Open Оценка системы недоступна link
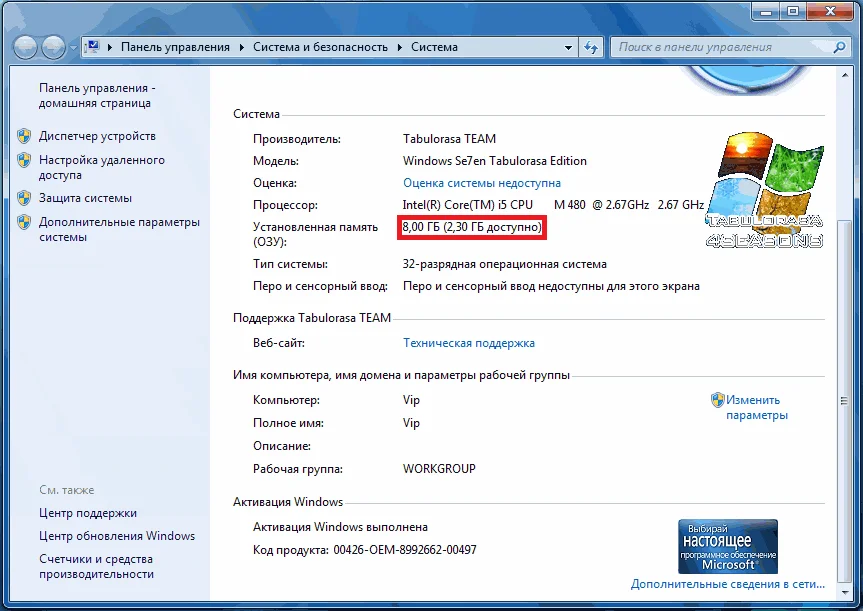Image resolution: width=863 pixels, height=611 pixels. [x=482, y=183]
